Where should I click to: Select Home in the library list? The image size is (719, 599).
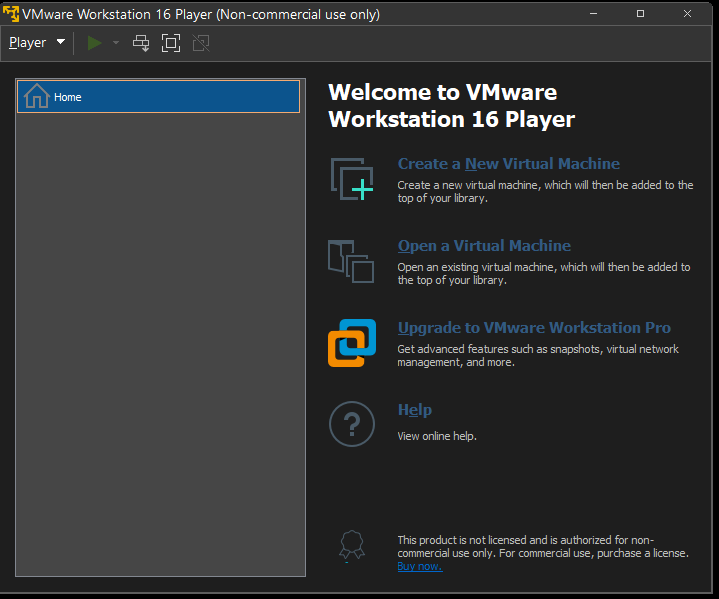pos(158,96)
